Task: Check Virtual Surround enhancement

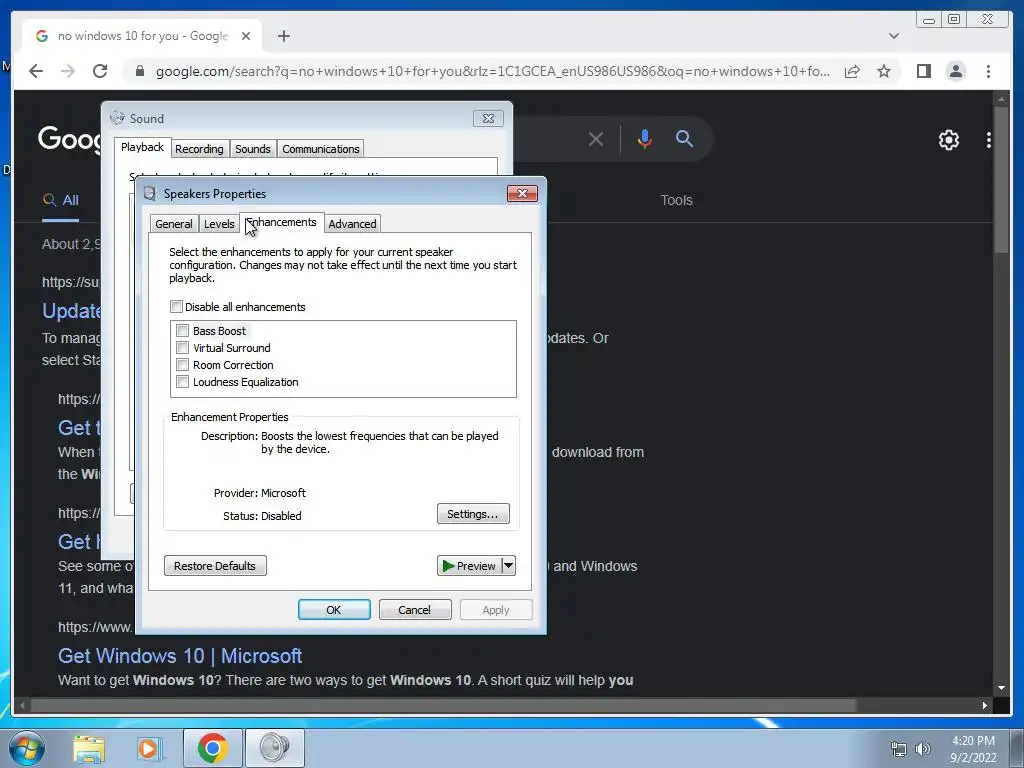Action: click(x=183, y=348)
